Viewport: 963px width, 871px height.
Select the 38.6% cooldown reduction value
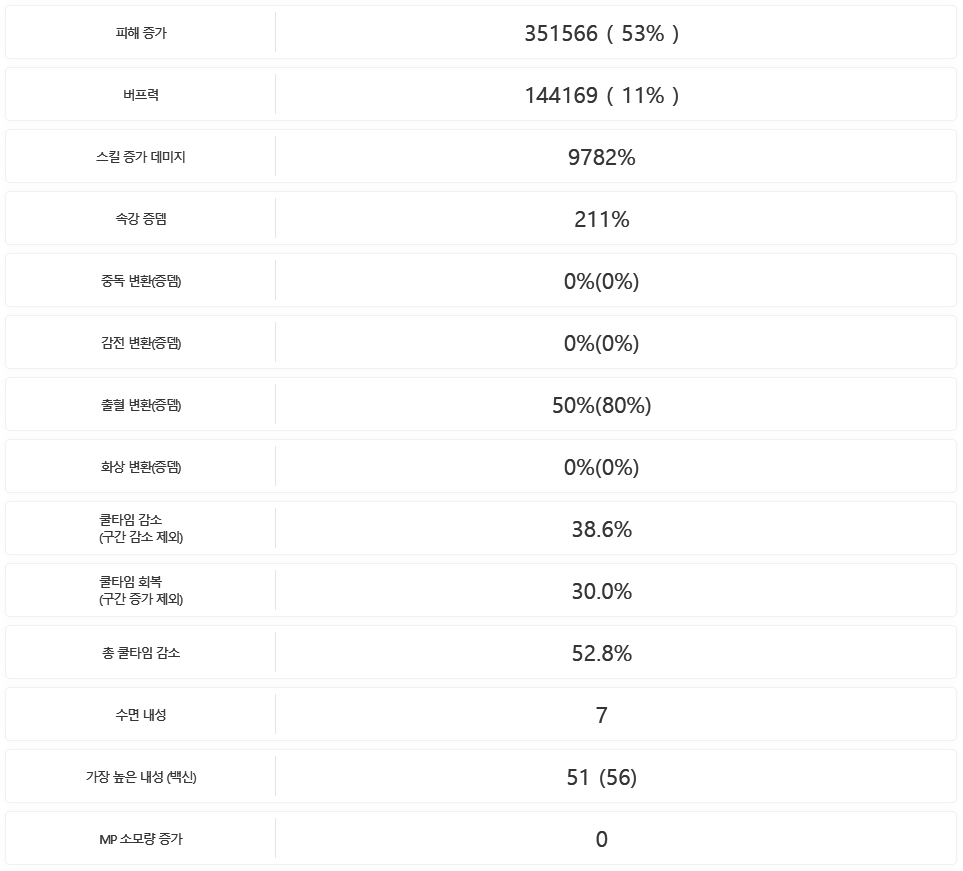click(x=601, y=529)
